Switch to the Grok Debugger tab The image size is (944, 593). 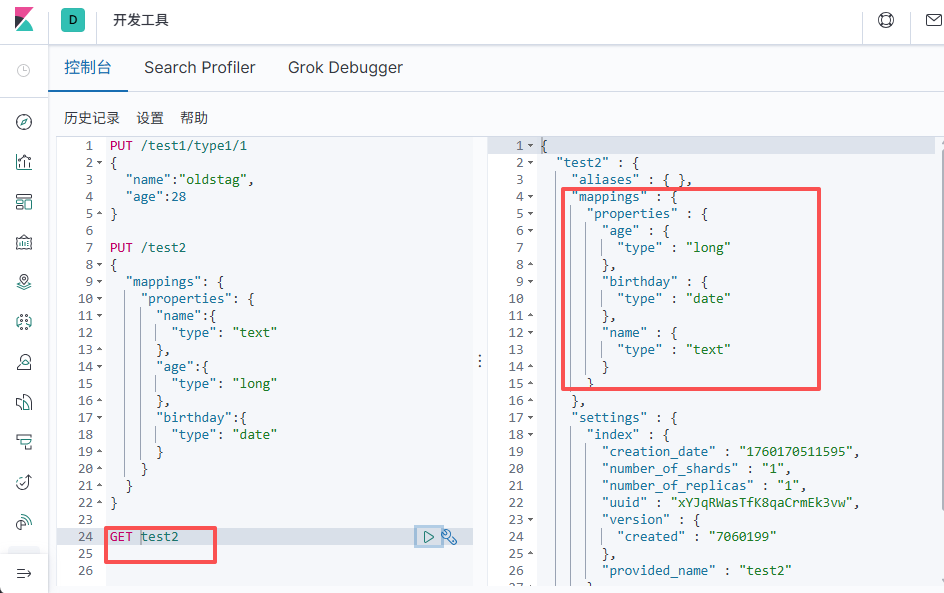coord(345,68)
